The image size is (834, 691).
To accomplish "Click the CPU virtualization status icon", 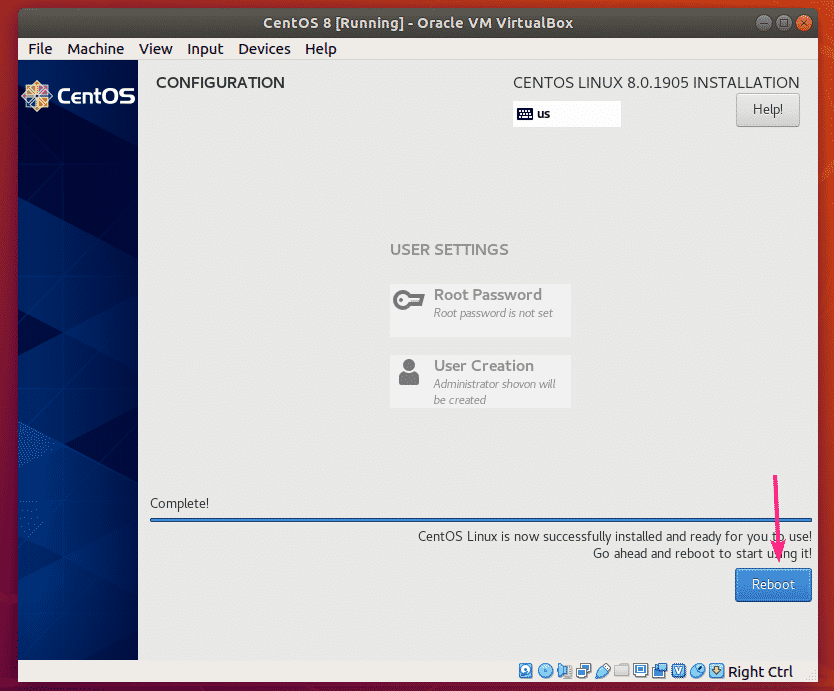I will click(679, 671).
